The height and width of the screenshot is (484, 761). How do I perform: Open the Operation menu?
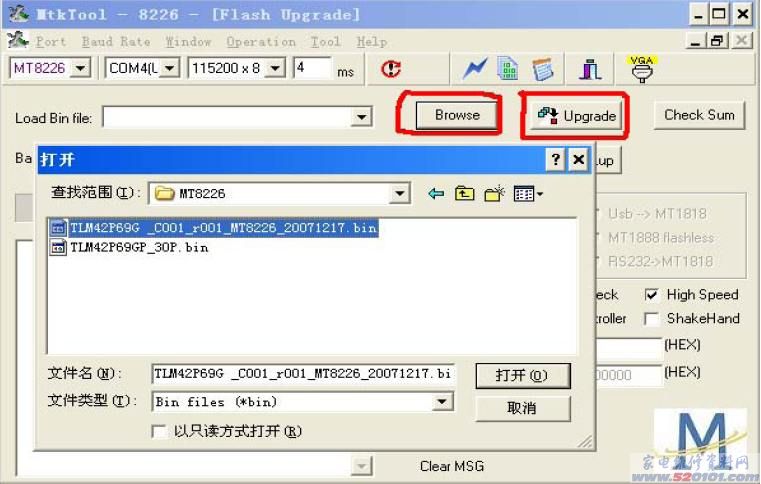(261, 42)
